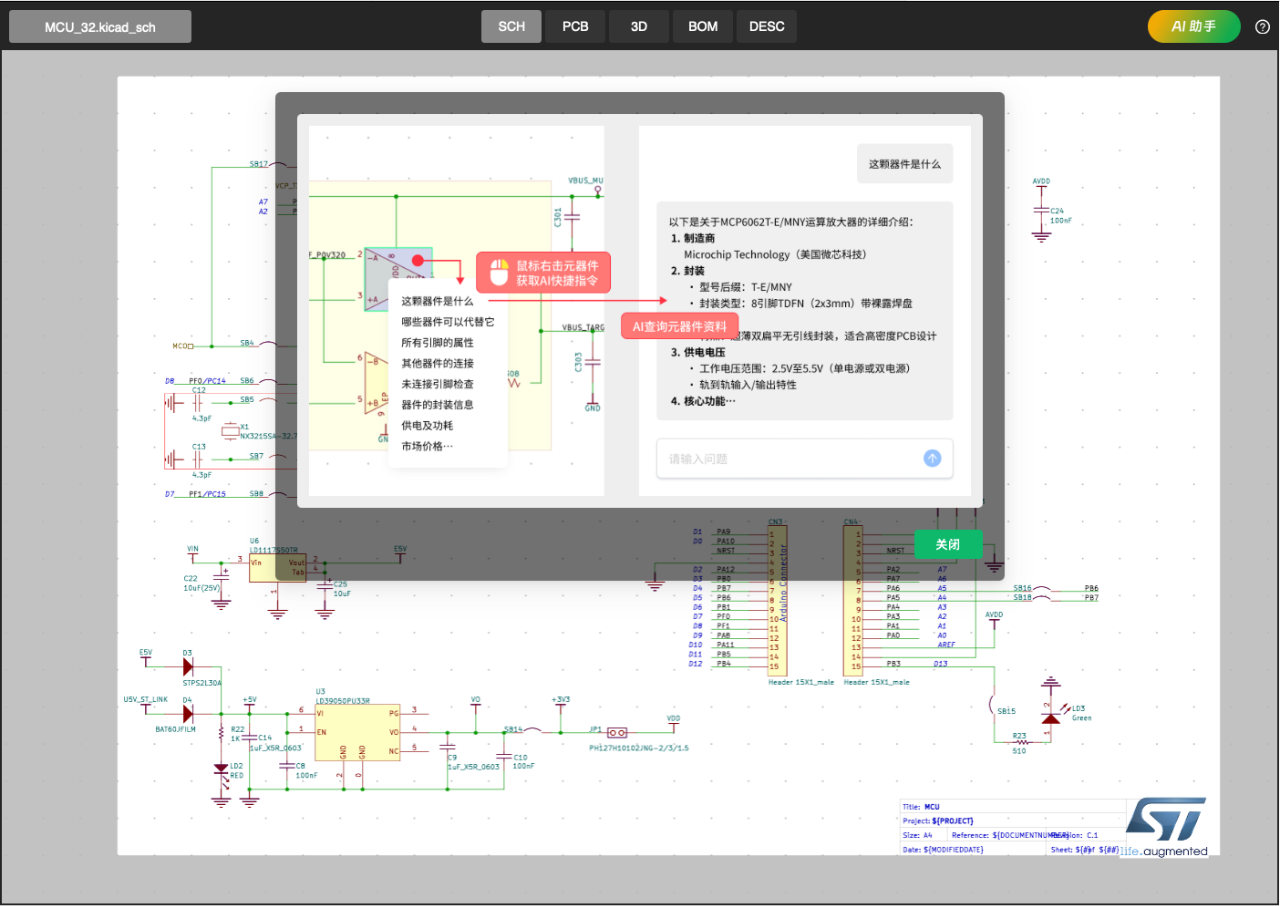Click the C22 10uF(25V) capacitor symbol

click(x=221, y=579)
